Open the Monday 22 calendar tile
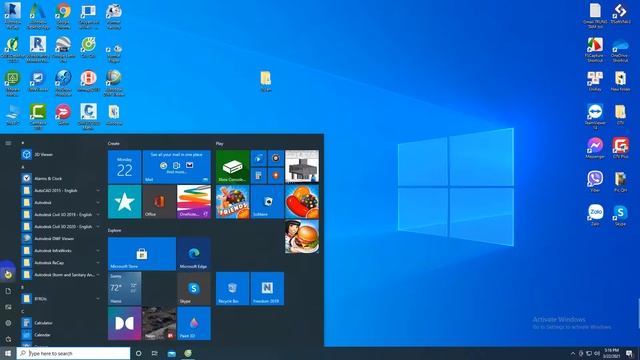The height and width of the screenshot is (360, 640). tap(124, 167)
